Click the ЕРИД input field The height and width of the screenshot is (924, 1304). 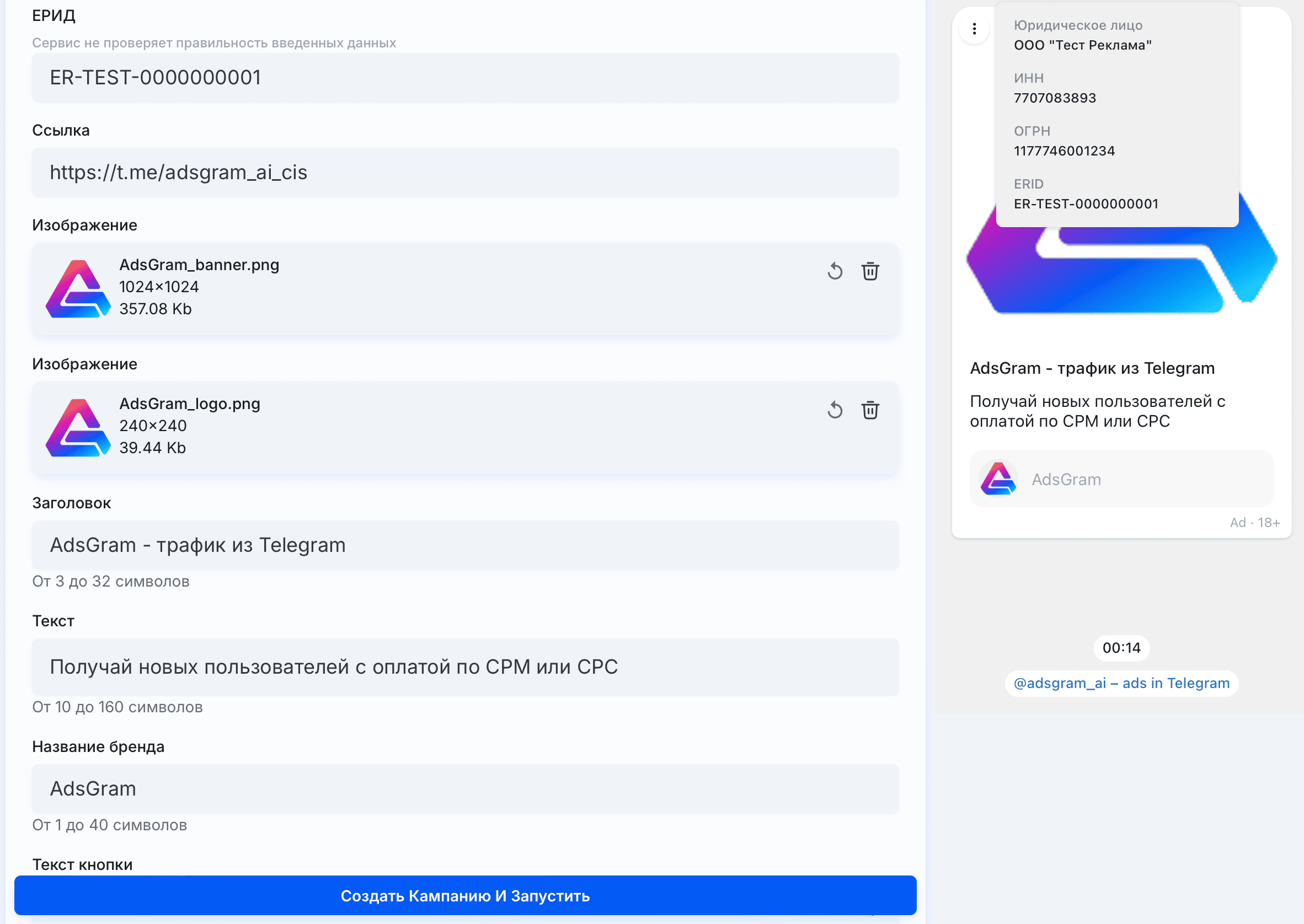point(465,78)
